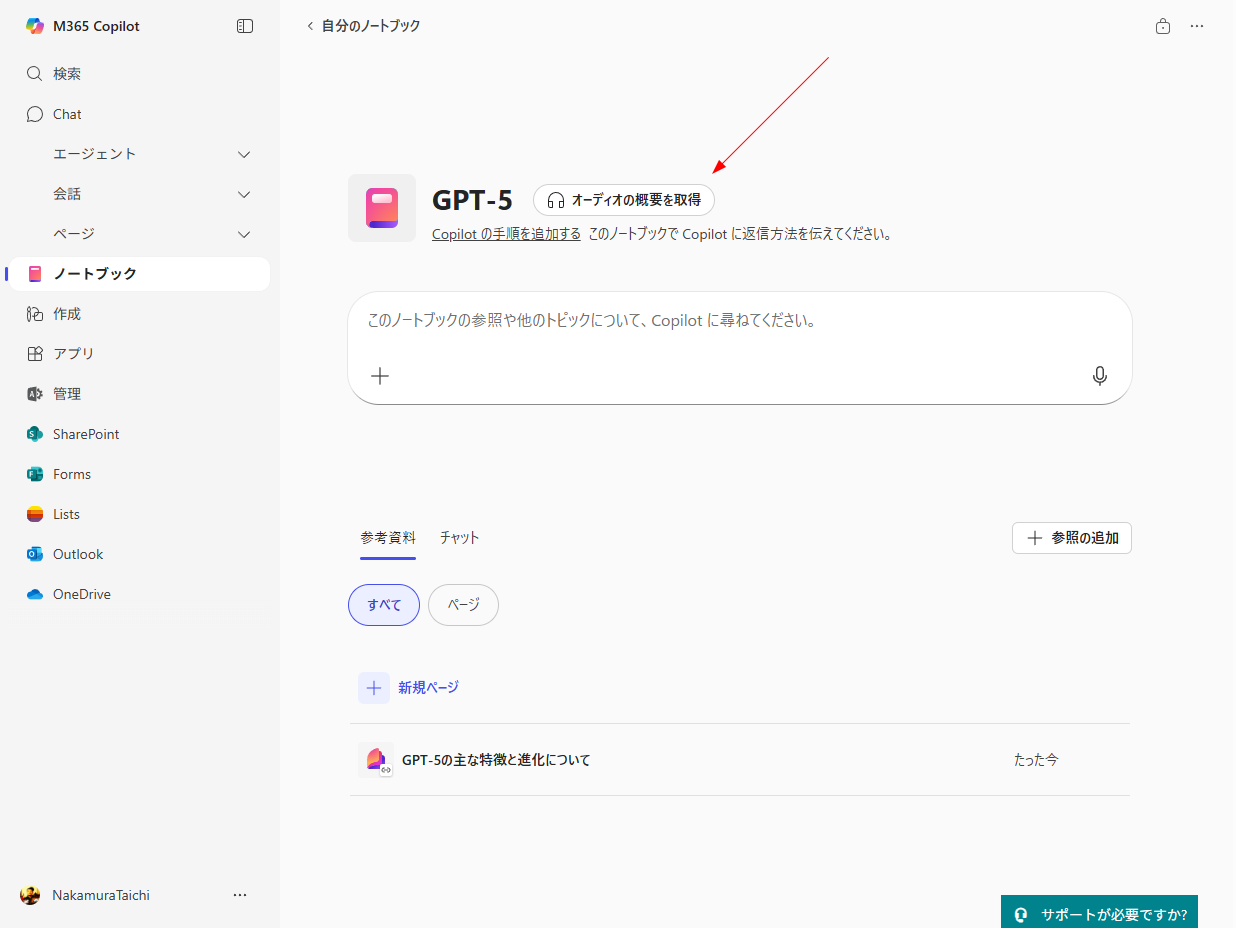Open the サポートが必要ですか? help button

[1099, 914]
